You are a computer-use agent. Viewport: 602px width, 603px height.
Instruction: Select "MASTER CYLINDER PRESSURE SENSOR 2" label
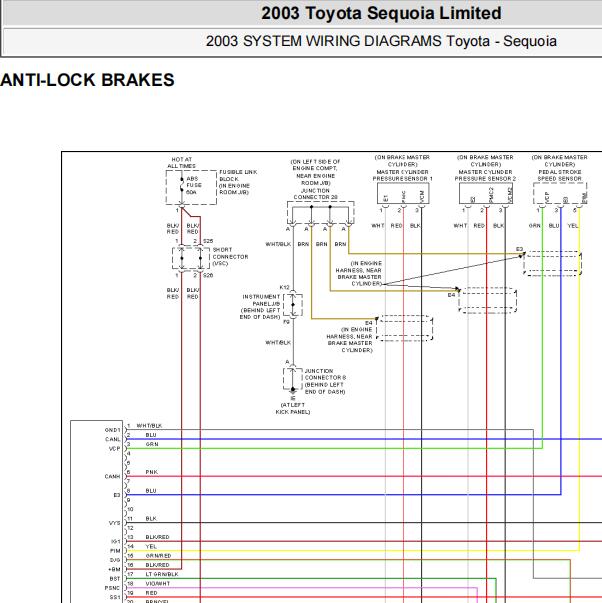pos(485,175)
